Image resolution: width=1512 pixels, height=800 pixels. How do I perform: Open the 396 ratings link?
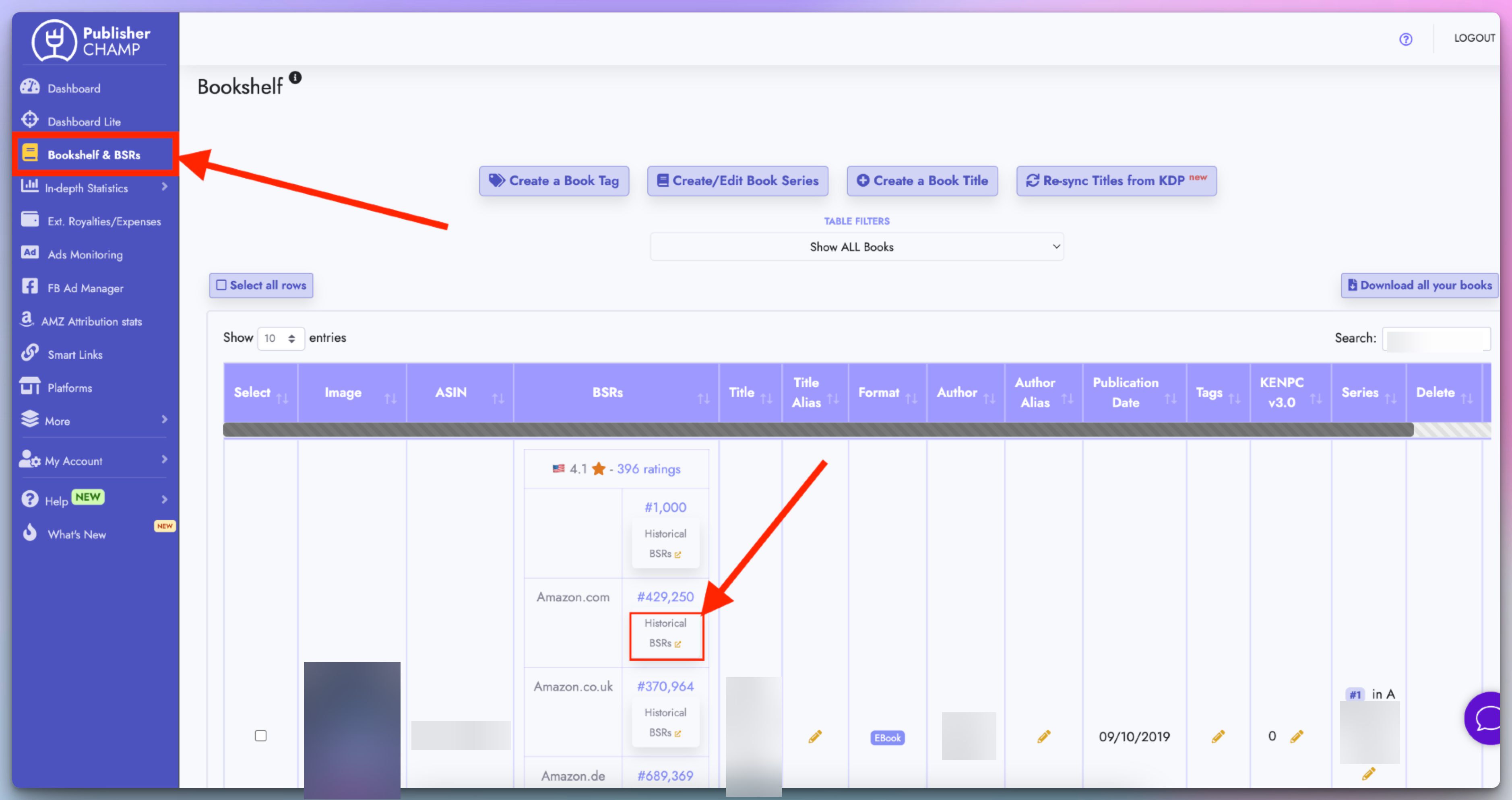click(x=648, y=469)
